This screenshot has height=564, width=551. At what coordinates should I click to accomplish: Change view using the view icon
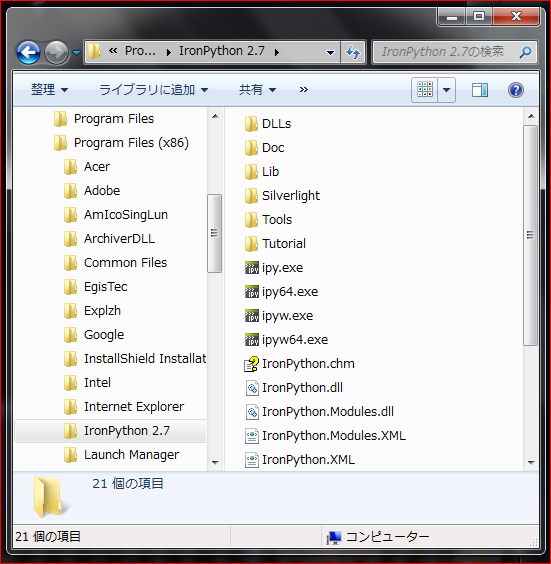pos(425,90)
